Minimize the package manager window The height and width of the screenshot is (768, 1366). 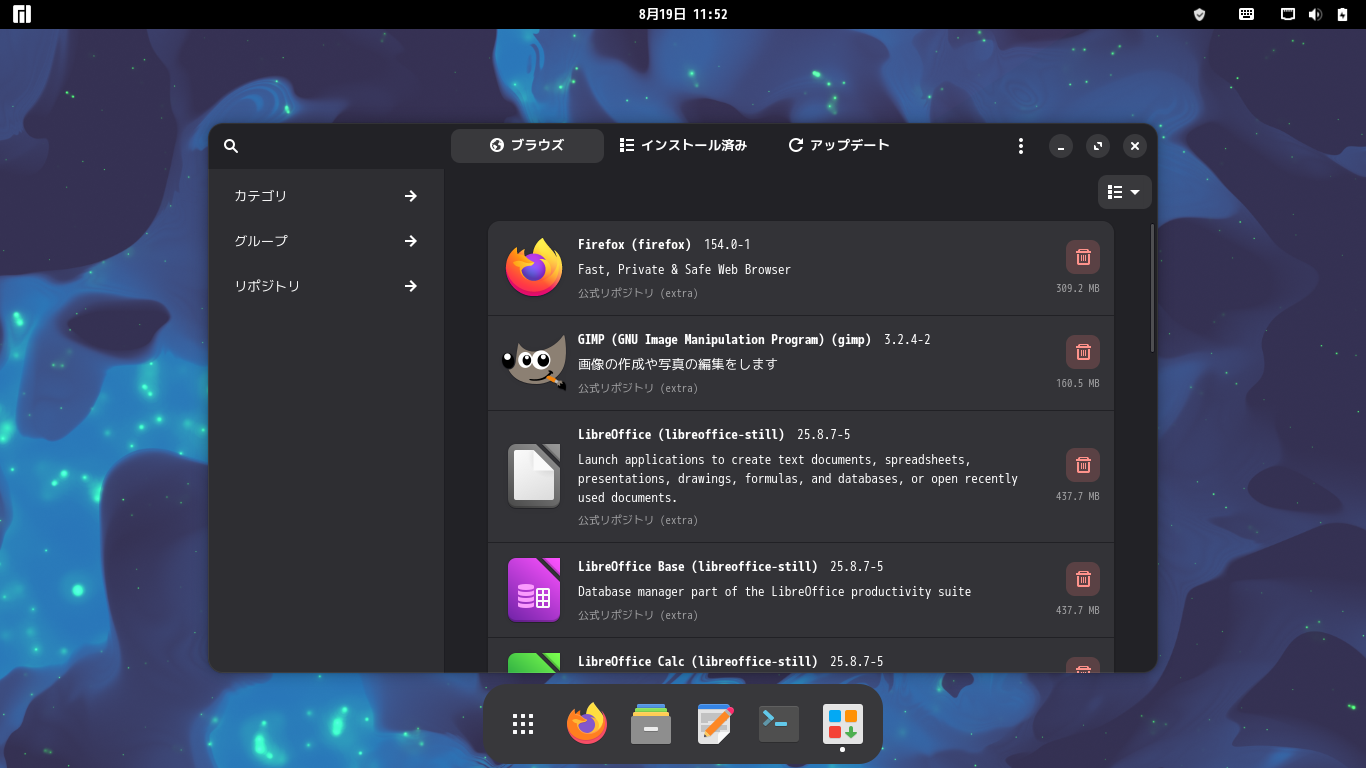point(1061,146)
